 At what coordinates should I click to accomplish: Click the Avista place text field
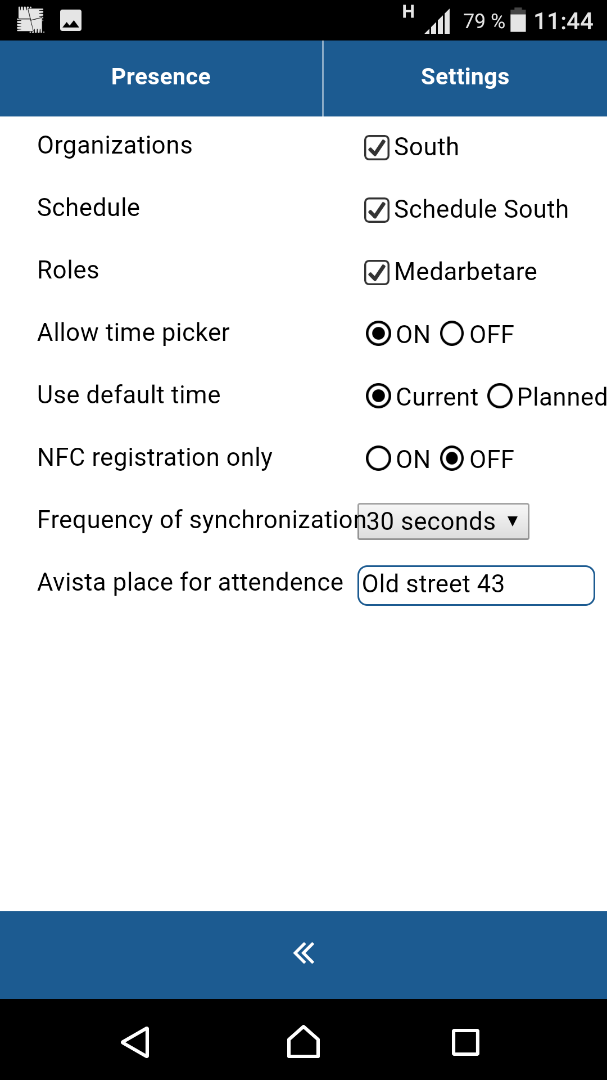[476, 585]
